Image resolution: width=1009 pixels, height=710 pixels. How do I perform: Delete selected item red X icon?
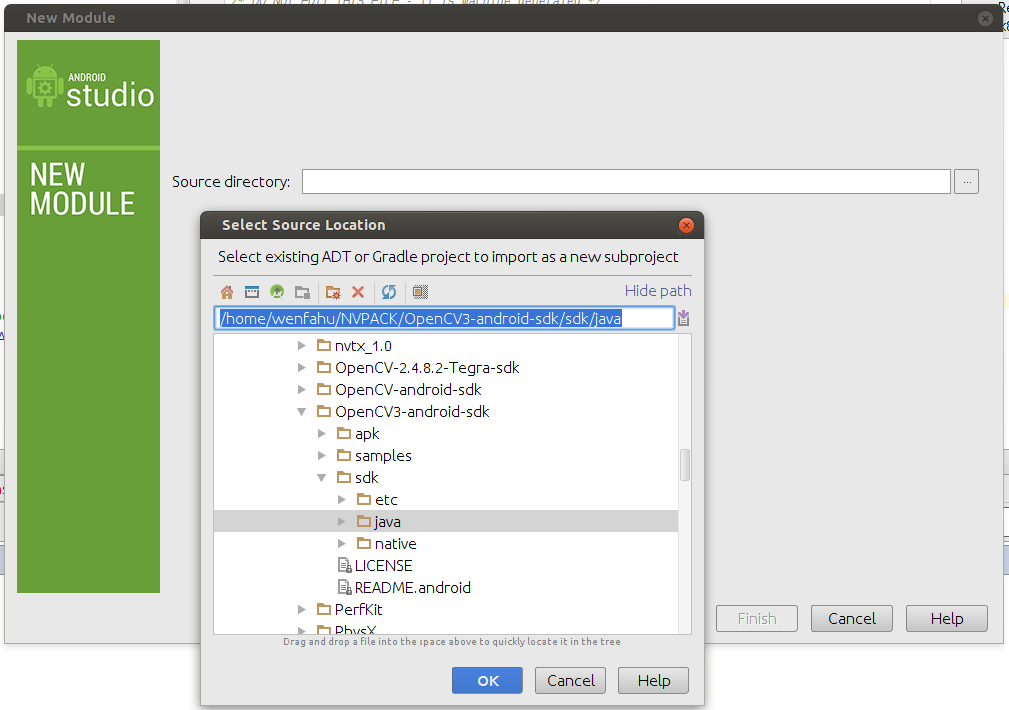(358, 292)
